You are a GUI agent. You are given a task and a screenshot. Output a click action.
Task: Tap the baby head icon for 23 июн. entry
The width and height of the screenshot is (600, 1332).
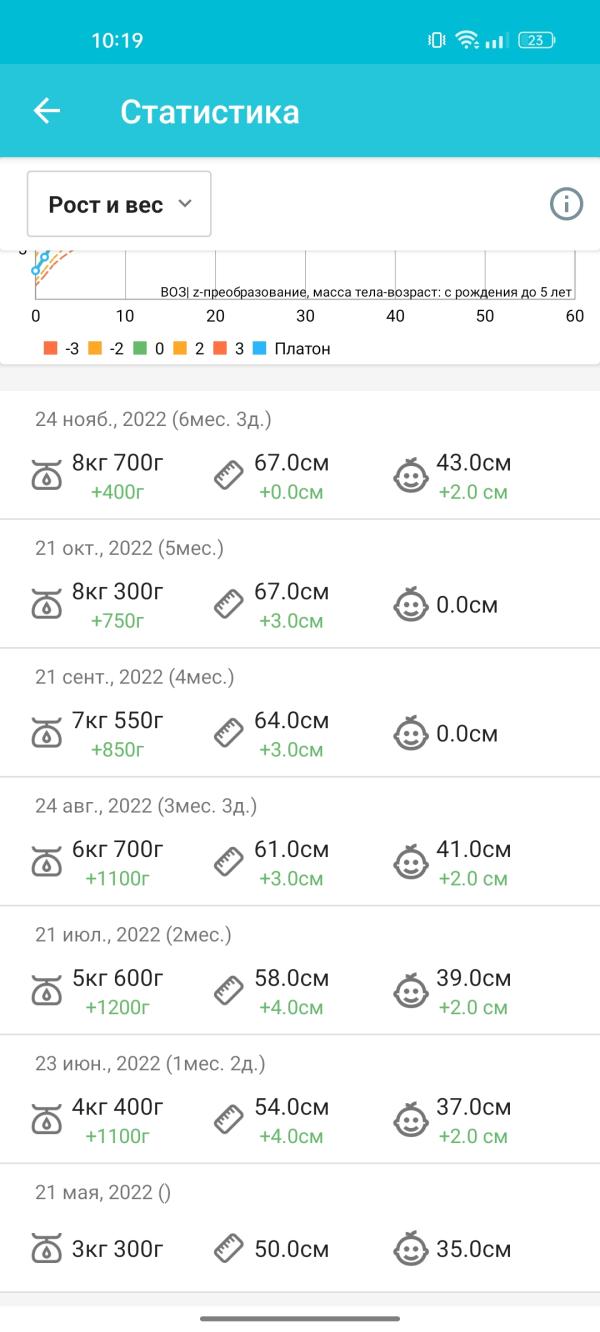click(x=409, y=1120)
